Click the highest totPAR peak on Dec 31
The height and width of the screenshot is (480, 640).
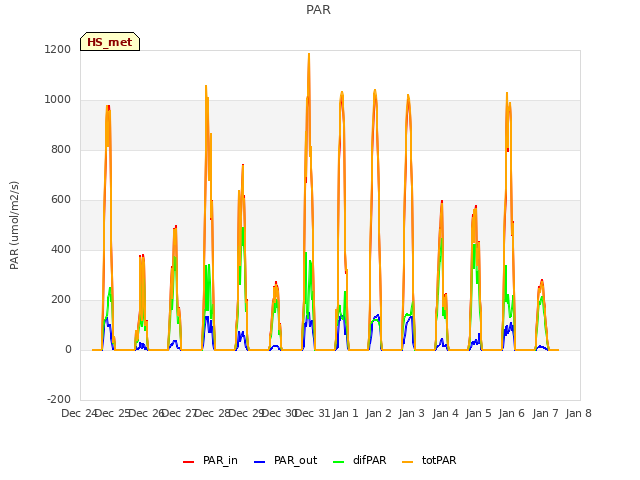click(x=309, y=54)
